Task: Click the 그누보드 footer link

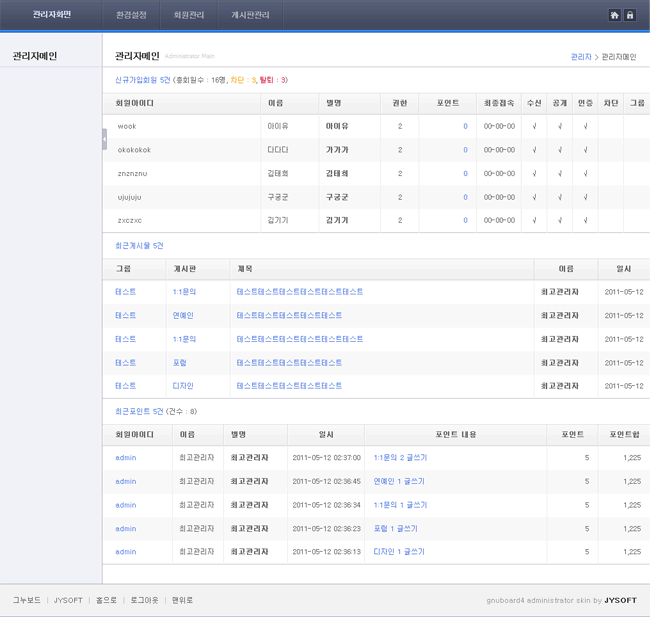Action: tap(27, 600)
